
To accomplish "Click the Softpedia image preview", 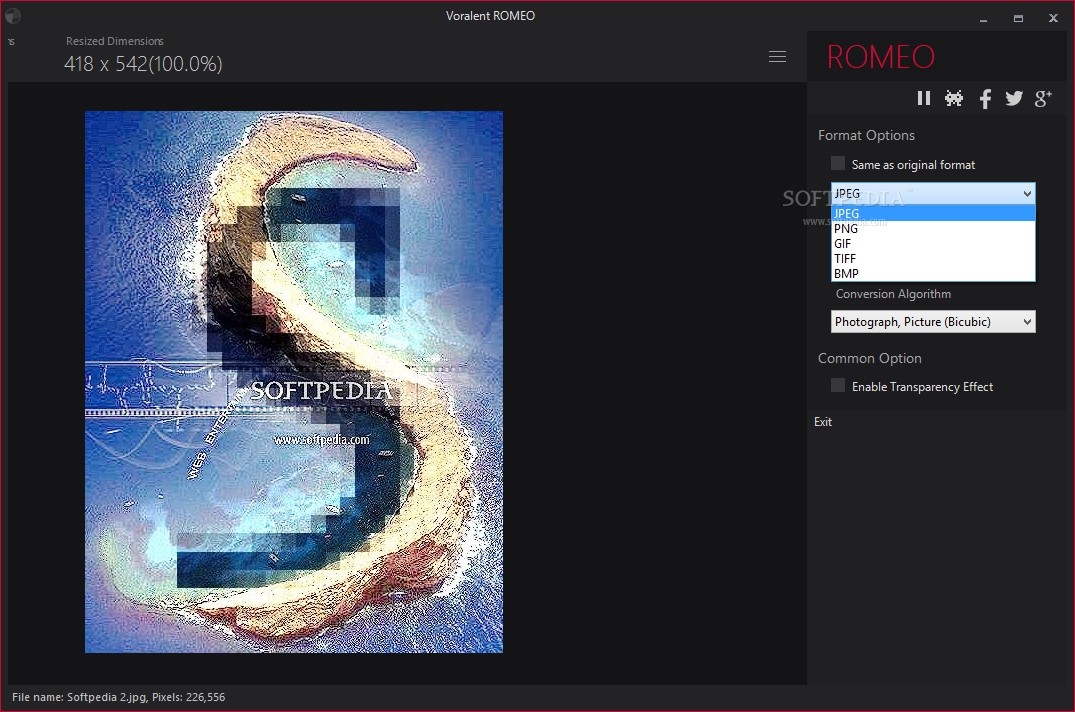I will [x=293, y=382].
